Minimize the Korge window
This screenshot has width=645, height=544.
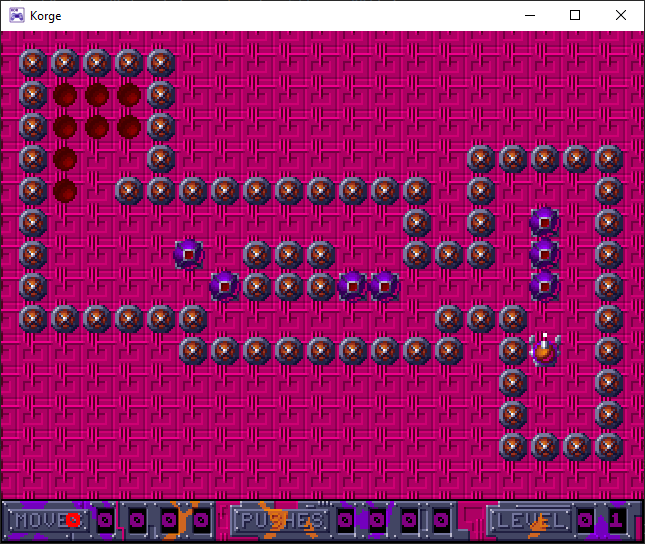pos(530,16)
